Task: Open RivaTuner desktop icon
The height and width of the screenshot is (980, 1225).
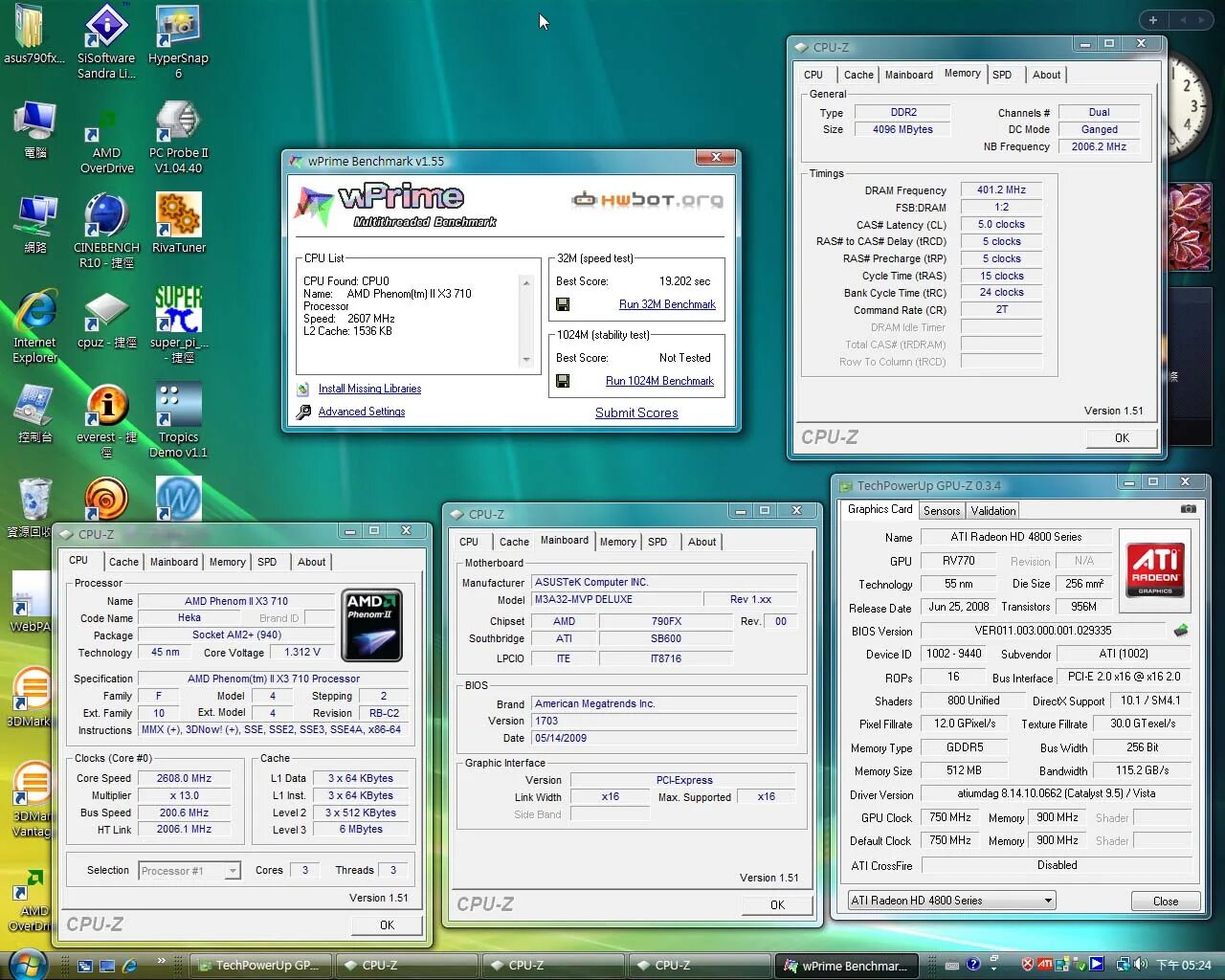Action: [178, 223]
